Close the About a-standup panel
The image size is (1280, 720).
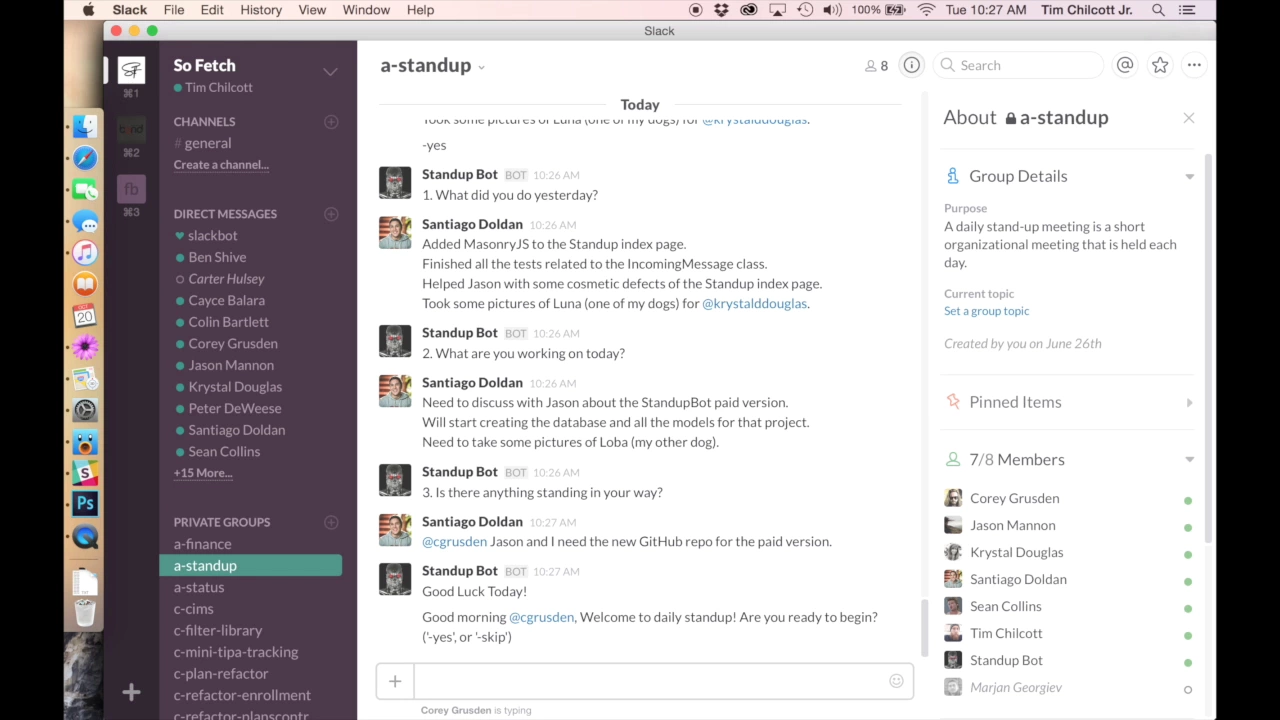pyautogui.click(x=1189, y=118)
